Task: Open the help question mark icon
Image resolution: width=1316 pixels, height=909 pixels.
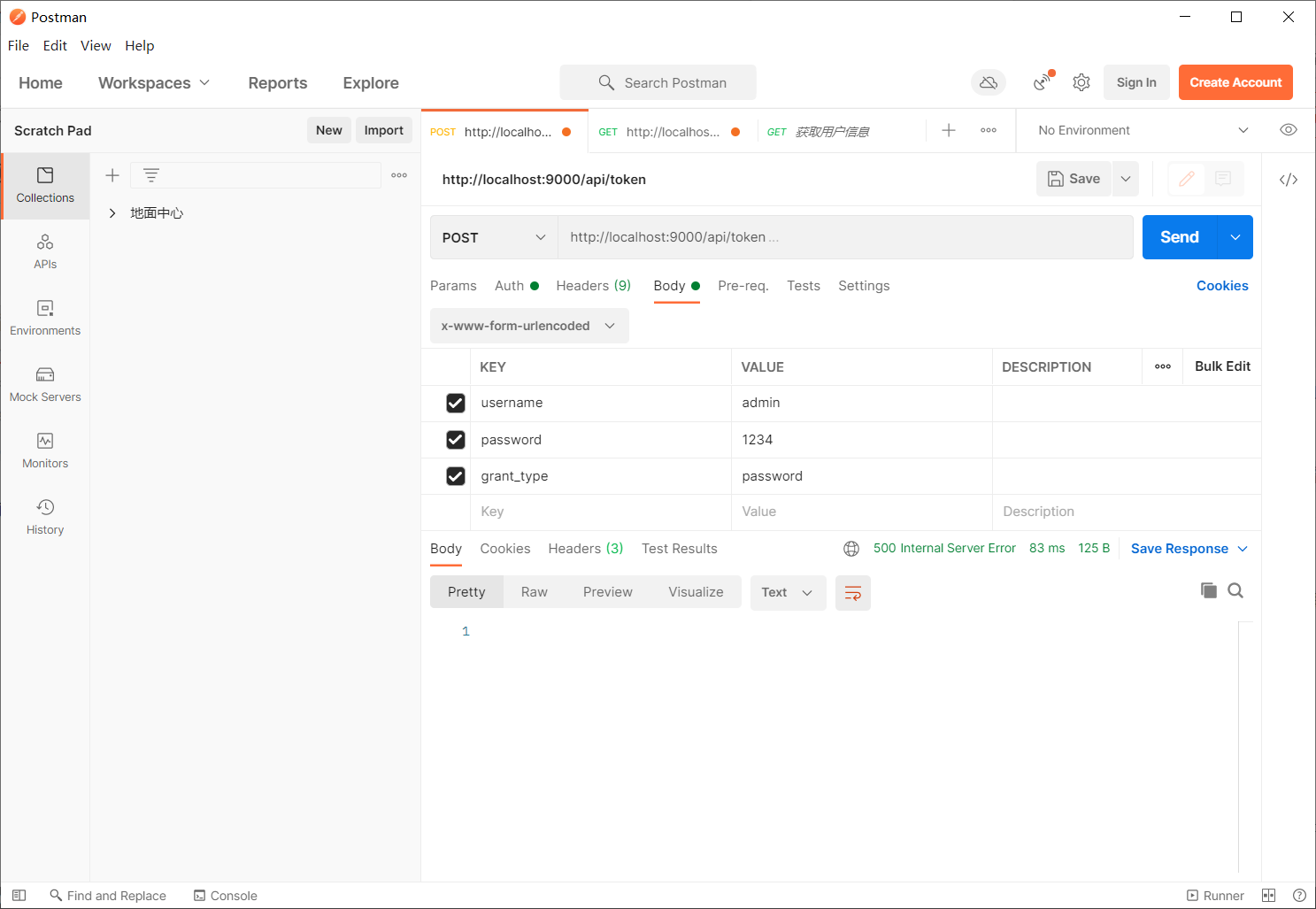Action: tap(1299, 896)
